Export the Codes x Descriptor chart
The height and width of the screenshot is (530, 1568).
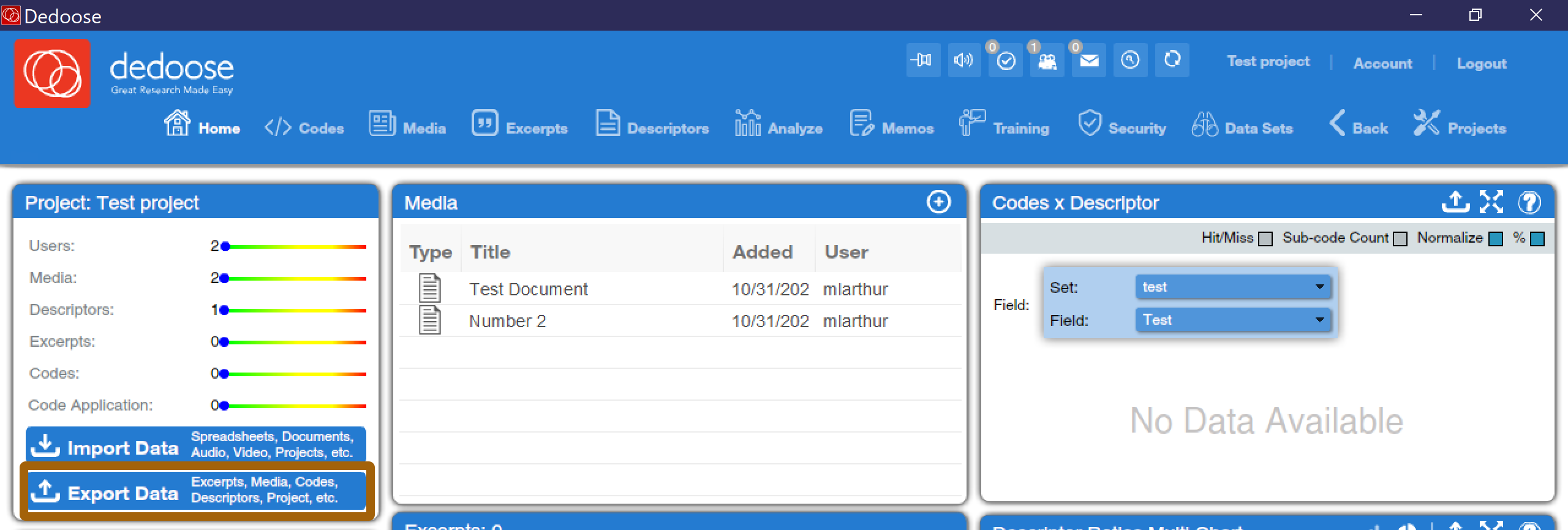pyautogui.click(x=1455, y=202)
